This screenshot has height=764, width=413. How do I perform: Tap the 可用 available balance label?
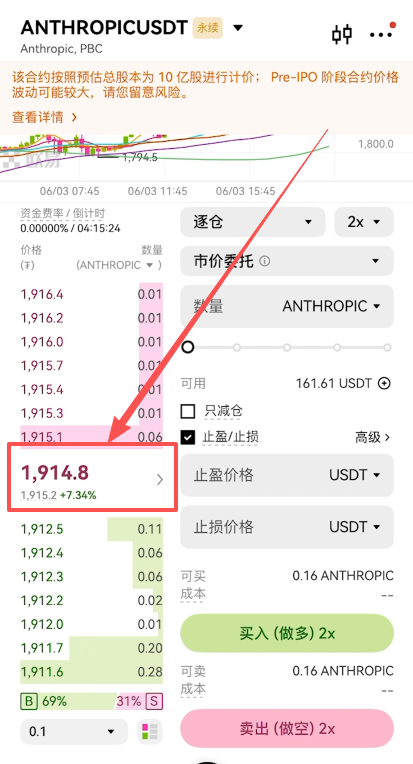coord(193,383)
